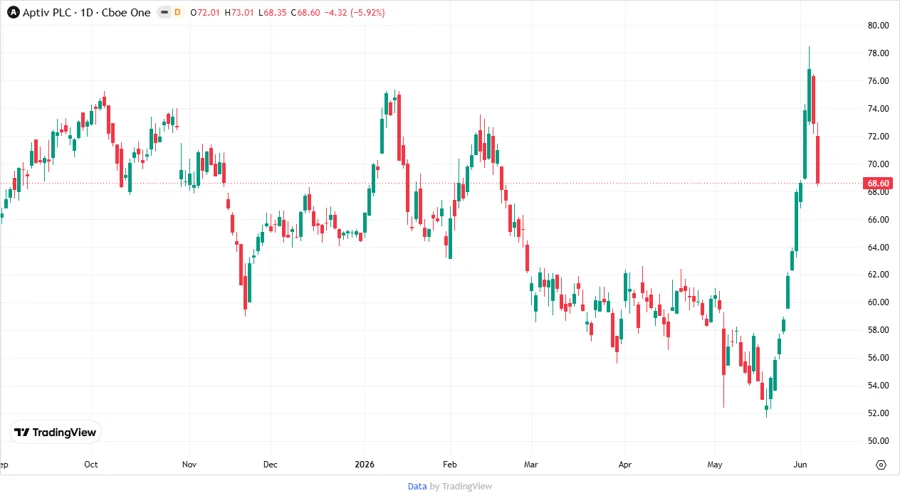
Task: Click the 52.00 price axis label
Action: [878, 413]
